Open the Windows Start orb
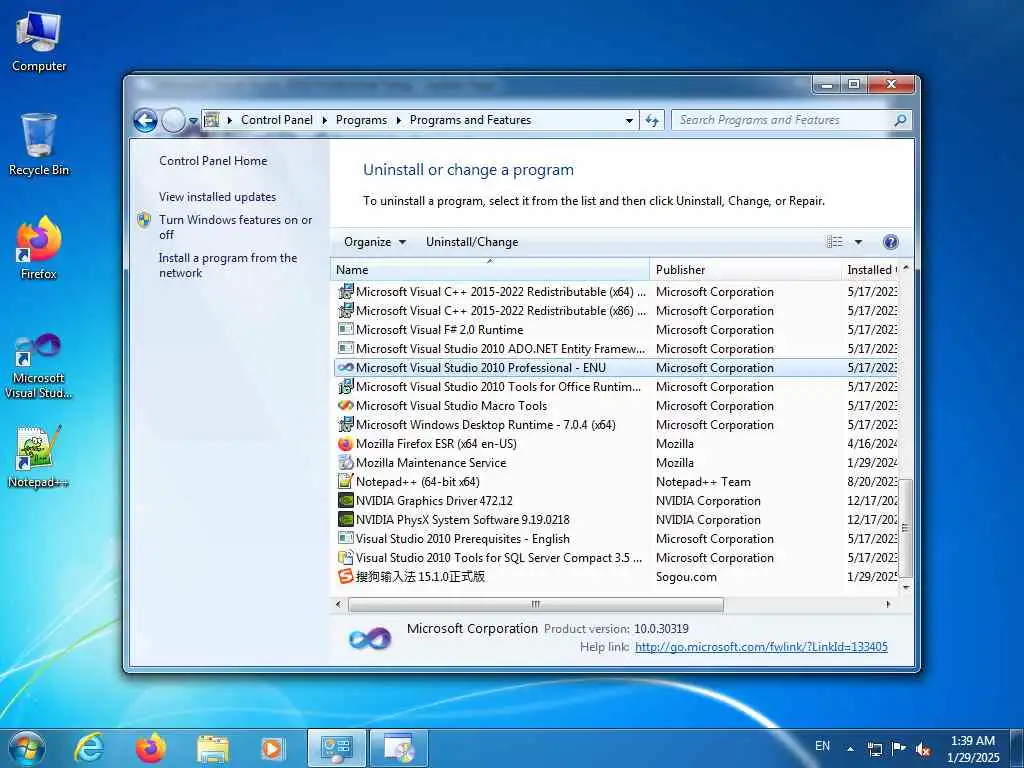The height and width of the screenshot is (768, 1024). coord(27,748)
